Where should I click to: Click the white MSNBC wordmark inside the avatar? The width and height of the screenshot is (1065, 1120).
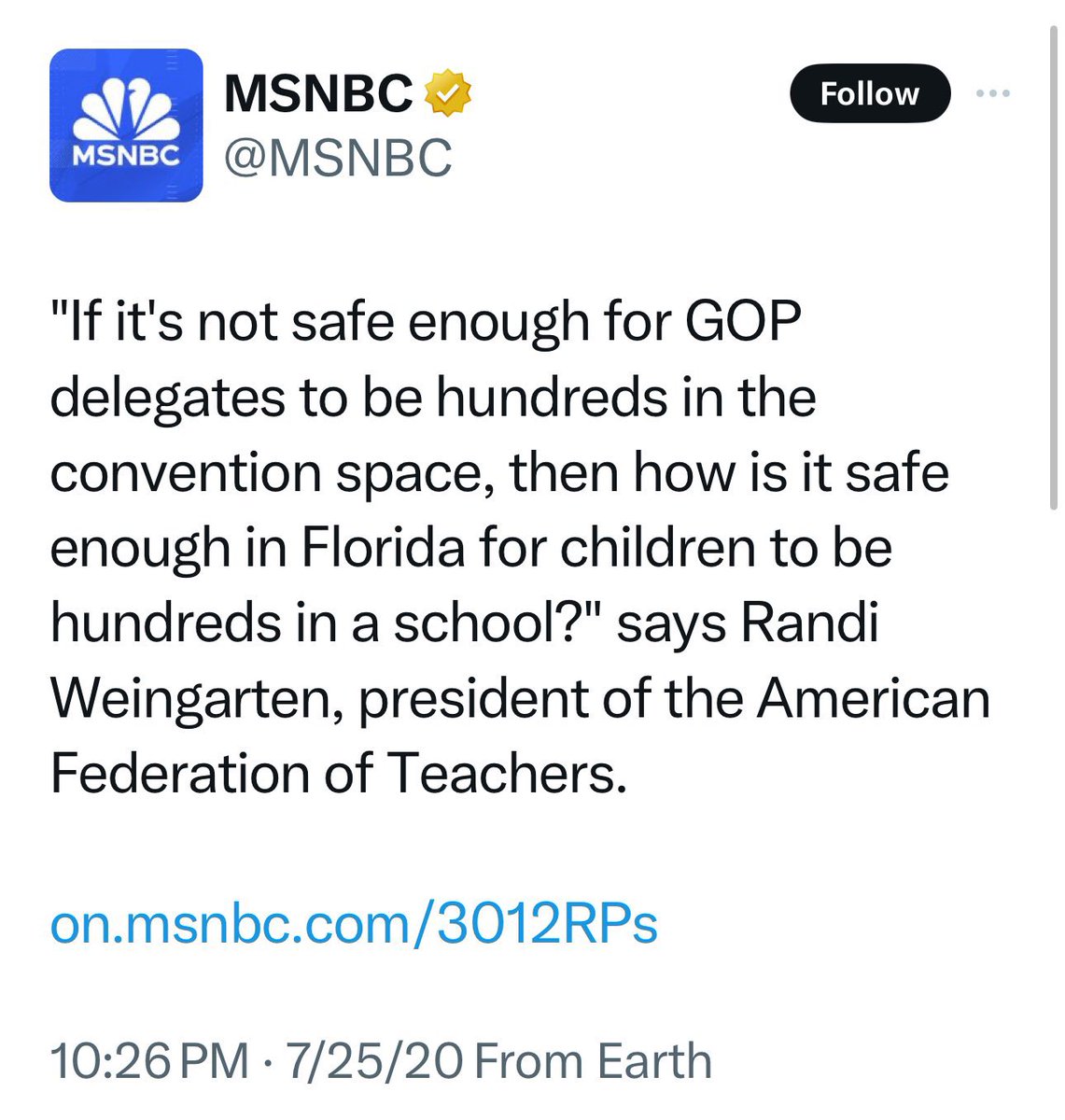tap(126, 156)
